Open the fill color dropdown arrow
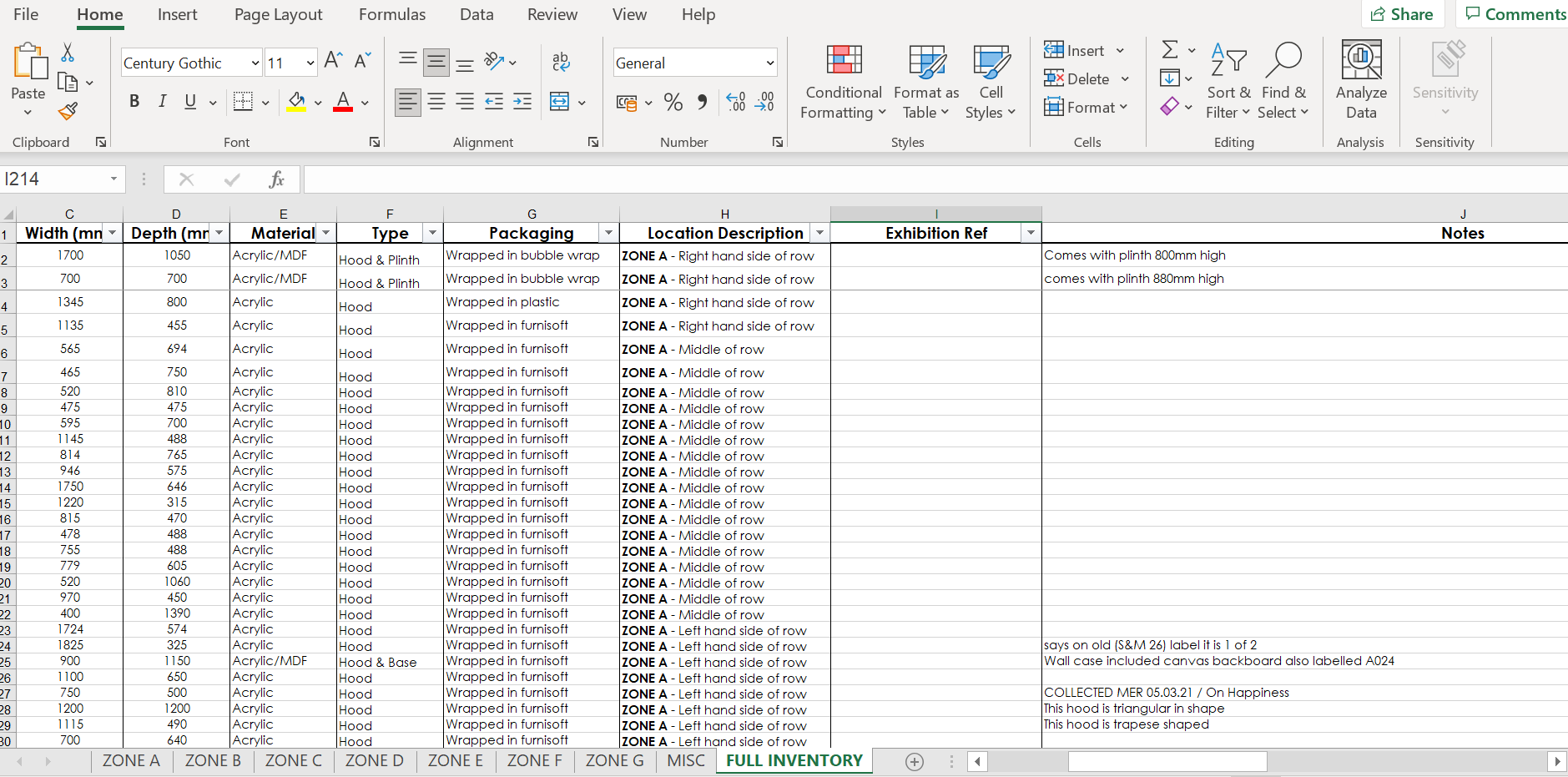The width and height of the screenshot is (1568, 777). click(x=318, y=103)
